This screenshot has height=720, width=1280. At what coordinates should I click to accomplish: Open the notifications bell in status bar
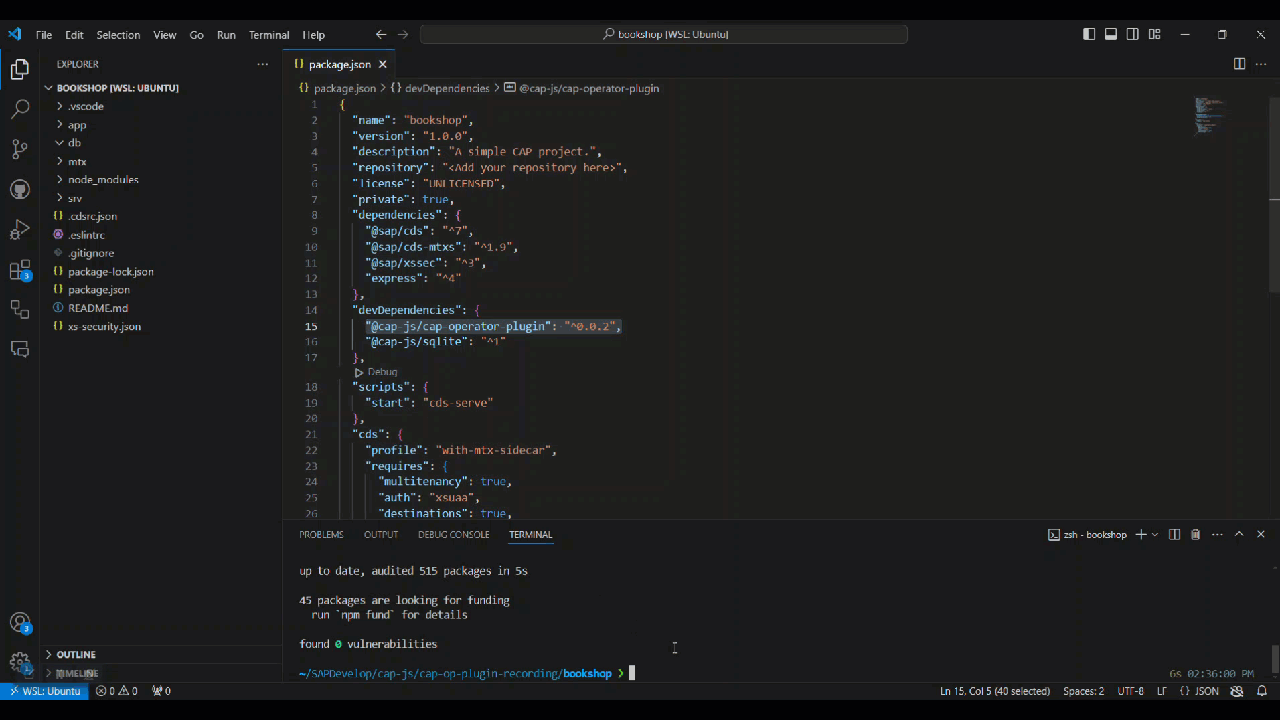1262,691
